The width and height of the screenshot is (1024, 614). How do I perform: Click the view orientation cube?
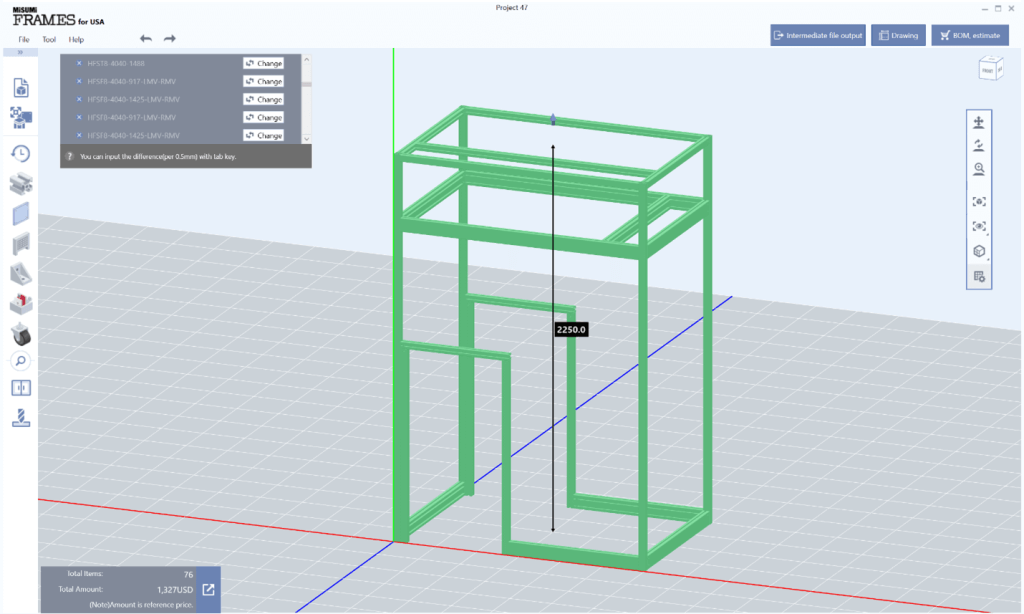pyautogui.click(x=991, y=69)
